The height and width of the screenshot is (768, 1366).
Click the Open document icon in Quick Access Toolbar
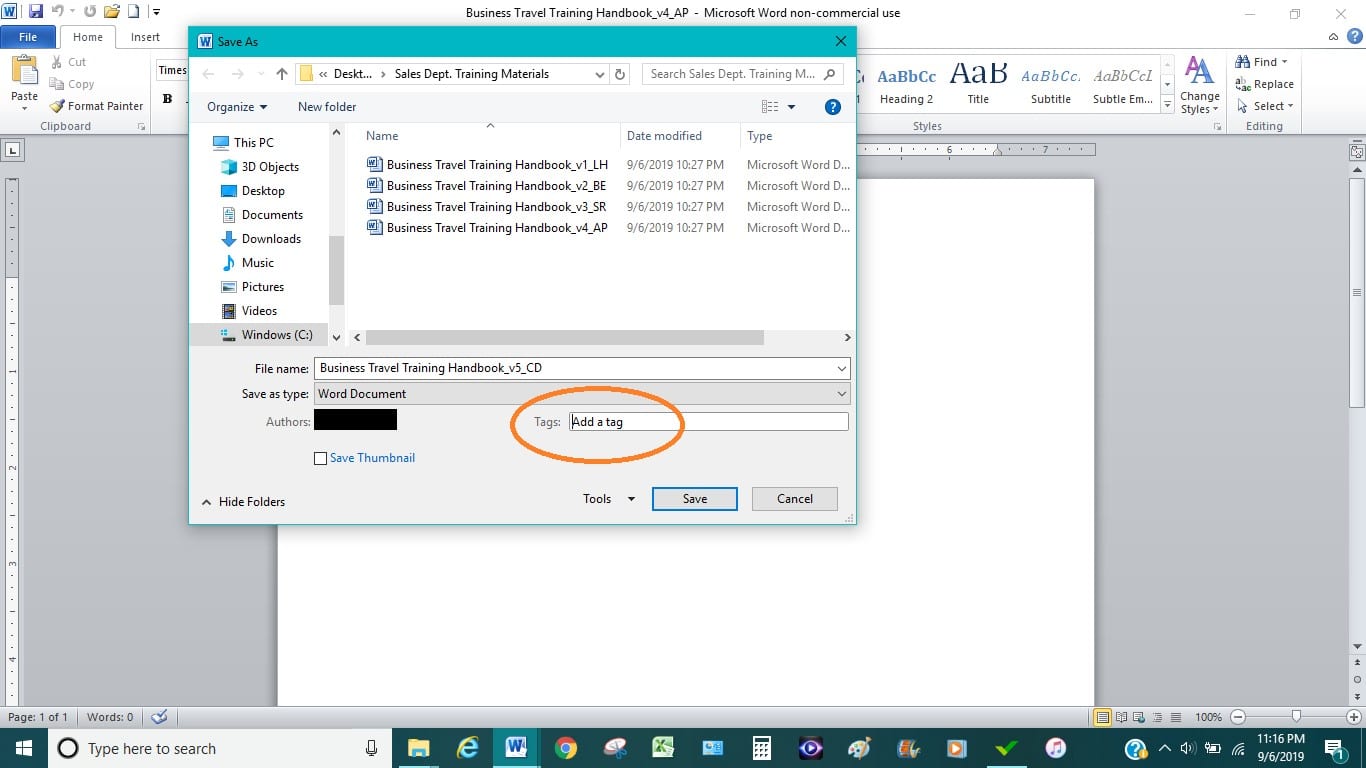click(110, 9)
